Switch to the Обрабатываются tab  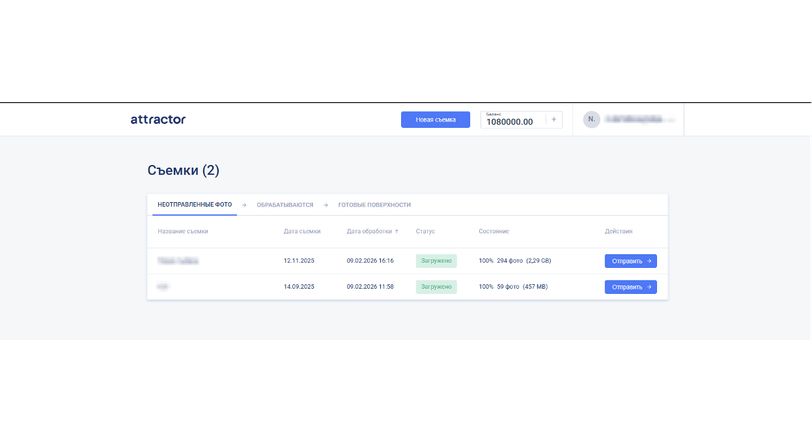[284, 205]
